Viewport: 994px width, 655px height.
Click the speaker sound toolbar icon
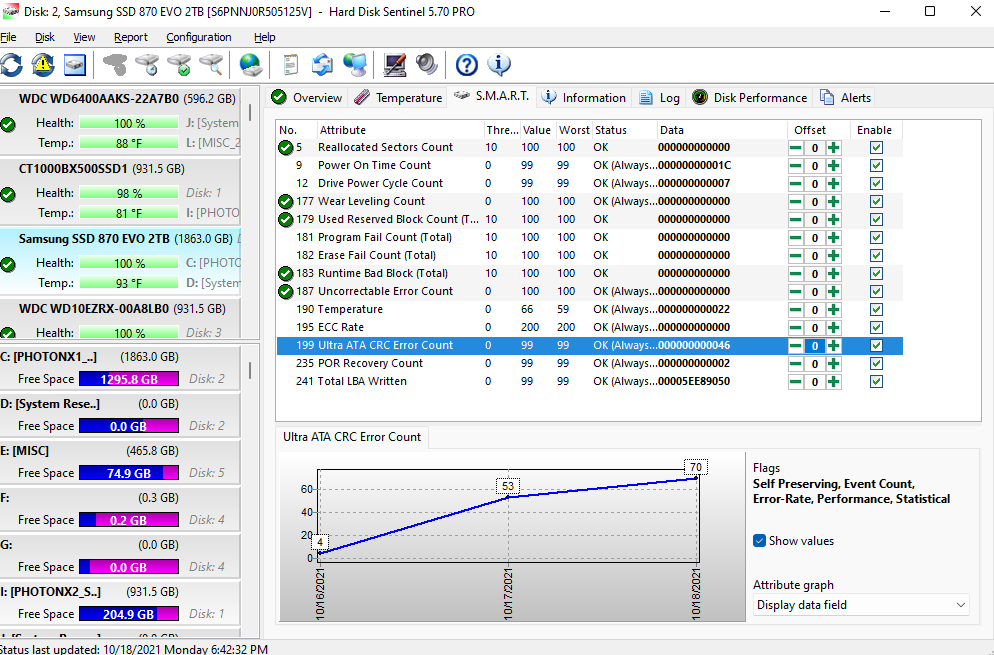tap(427, 65)
